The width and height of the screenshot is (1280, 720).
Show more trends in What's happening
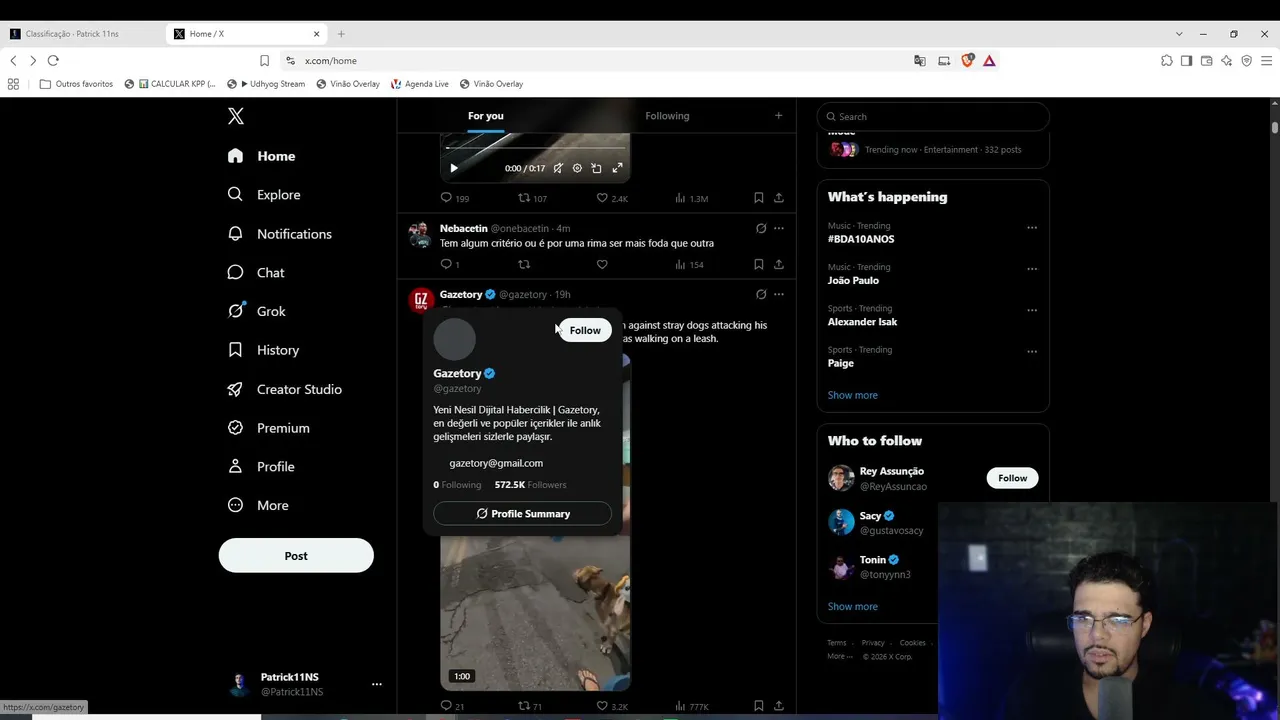853,395
